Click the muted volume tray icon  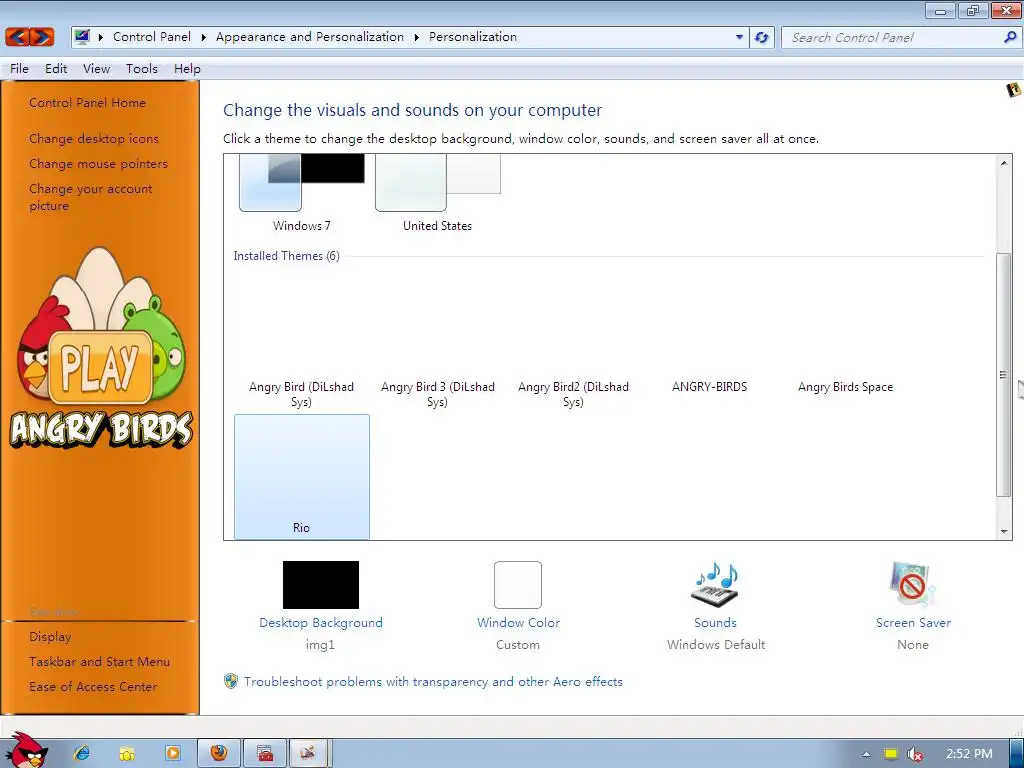pyautogui.click(x=915, y=754)
